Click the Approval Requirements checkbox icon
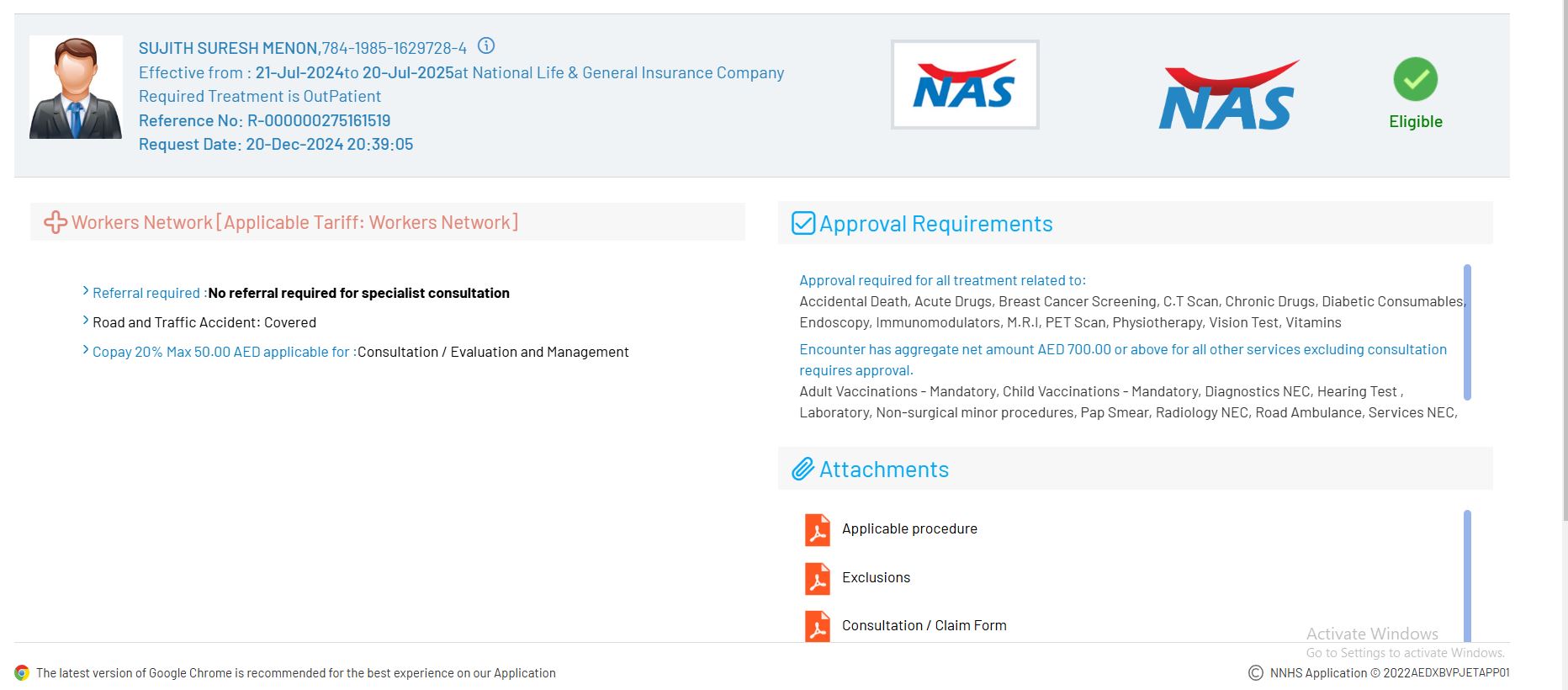Viewport: 1568px width, 690px height. (803, 223)
